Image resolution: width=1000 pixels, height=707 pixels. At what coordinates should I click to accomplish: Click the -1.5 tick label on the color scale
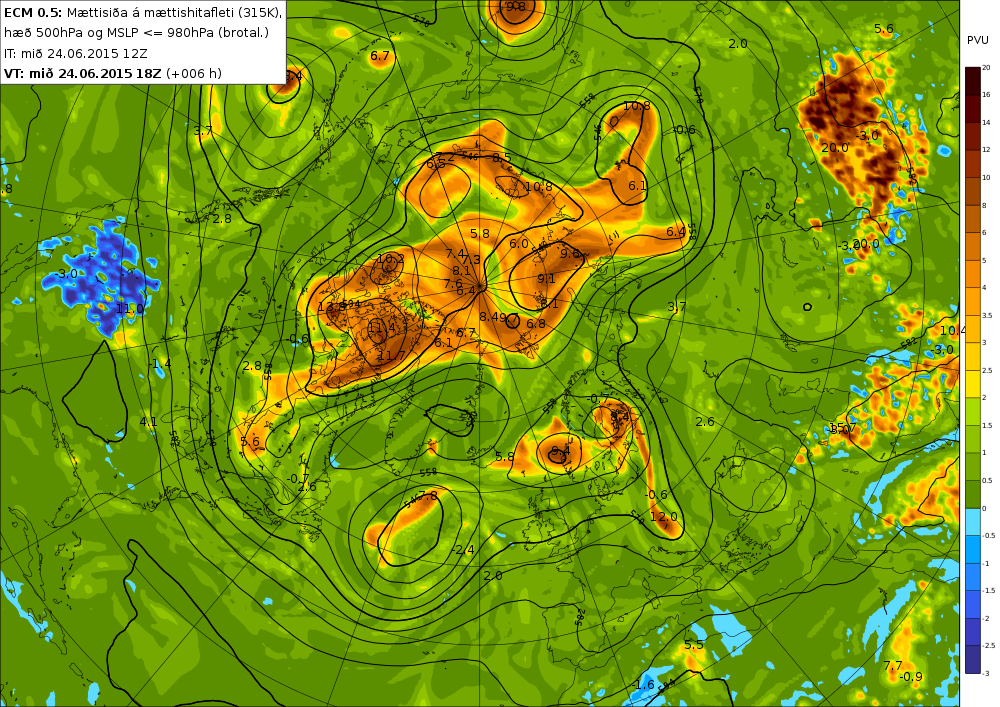tap(989, 591)
